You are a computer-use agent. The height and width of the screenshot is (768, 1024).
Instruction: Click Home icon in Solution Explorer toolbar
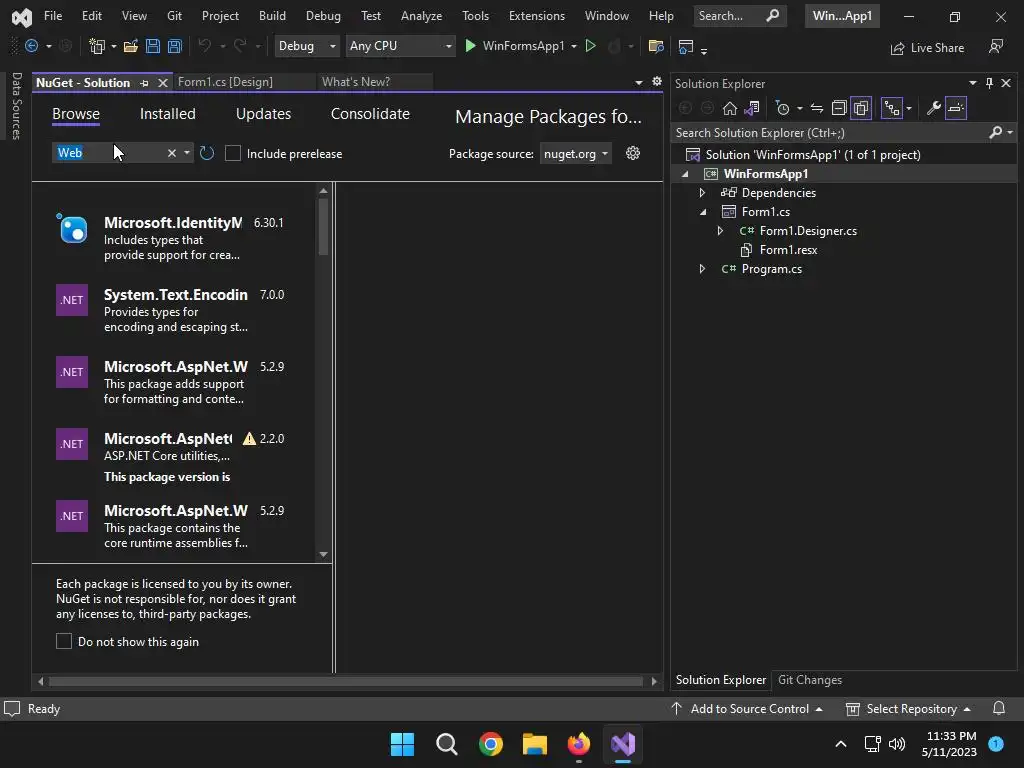point(729,108)
